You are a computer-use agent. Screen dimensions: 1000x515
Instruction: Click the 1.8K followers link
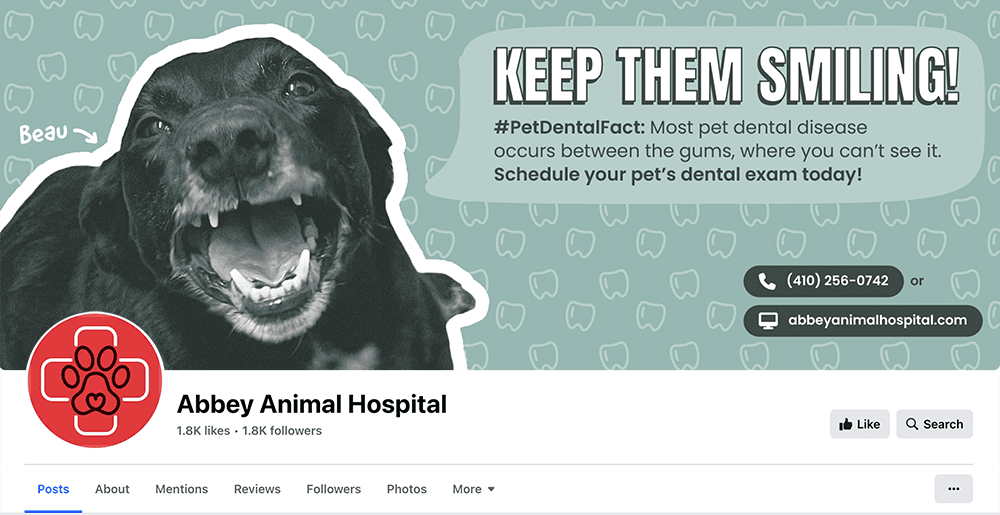point(282,431)
